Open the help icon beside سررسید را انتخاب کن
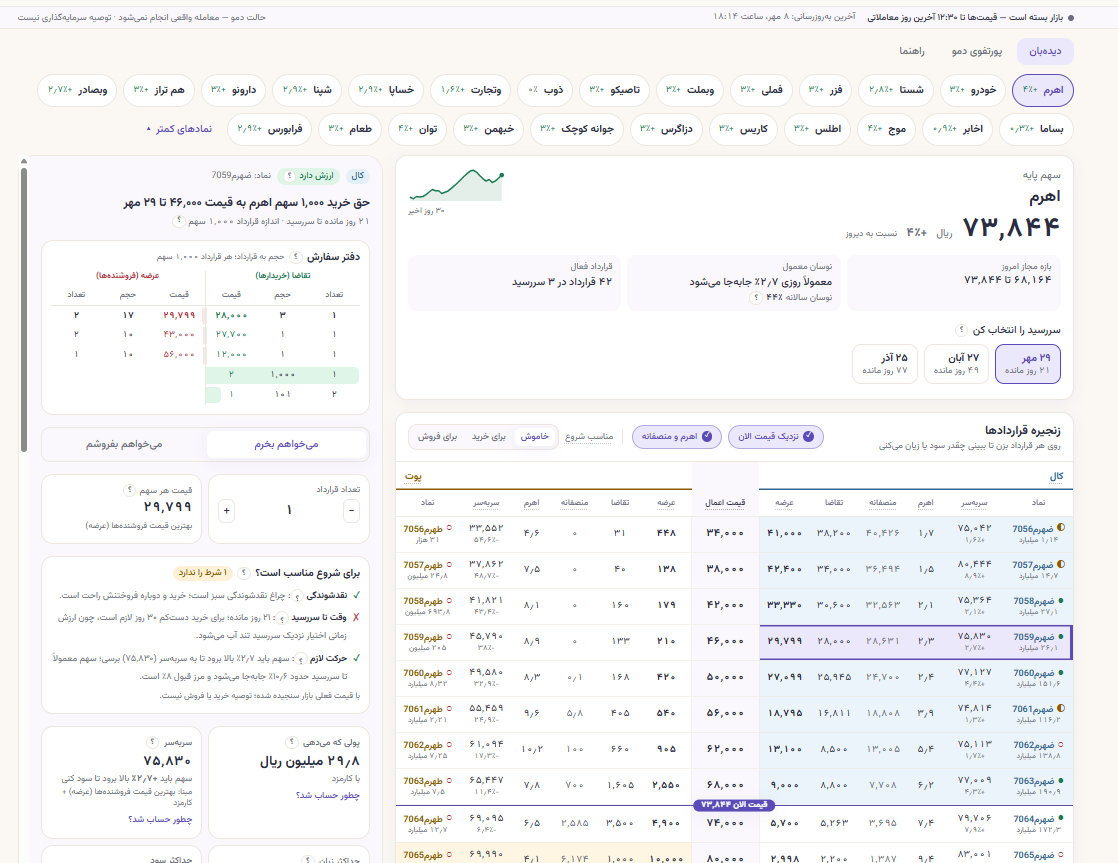The height and width of the screenshot is (863, 1118). coord(961,330)
